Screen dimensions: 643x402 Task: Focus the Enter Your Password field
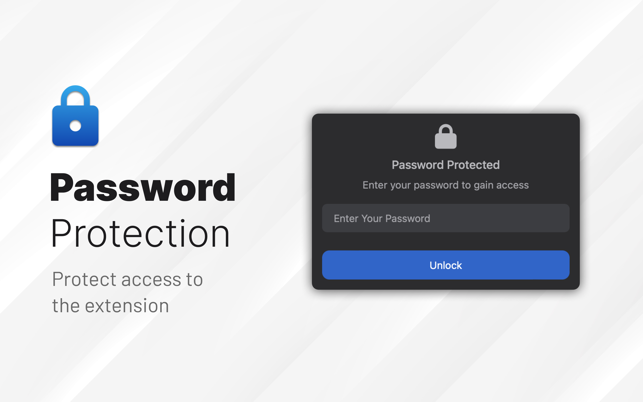(x=446, y=218)
